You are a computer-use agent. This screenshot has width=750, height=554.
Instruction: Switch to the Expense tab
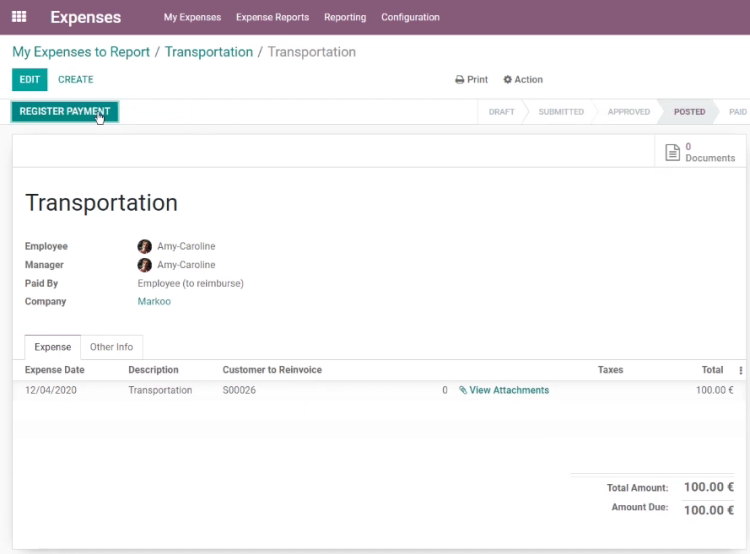click(x=53, y=347)
